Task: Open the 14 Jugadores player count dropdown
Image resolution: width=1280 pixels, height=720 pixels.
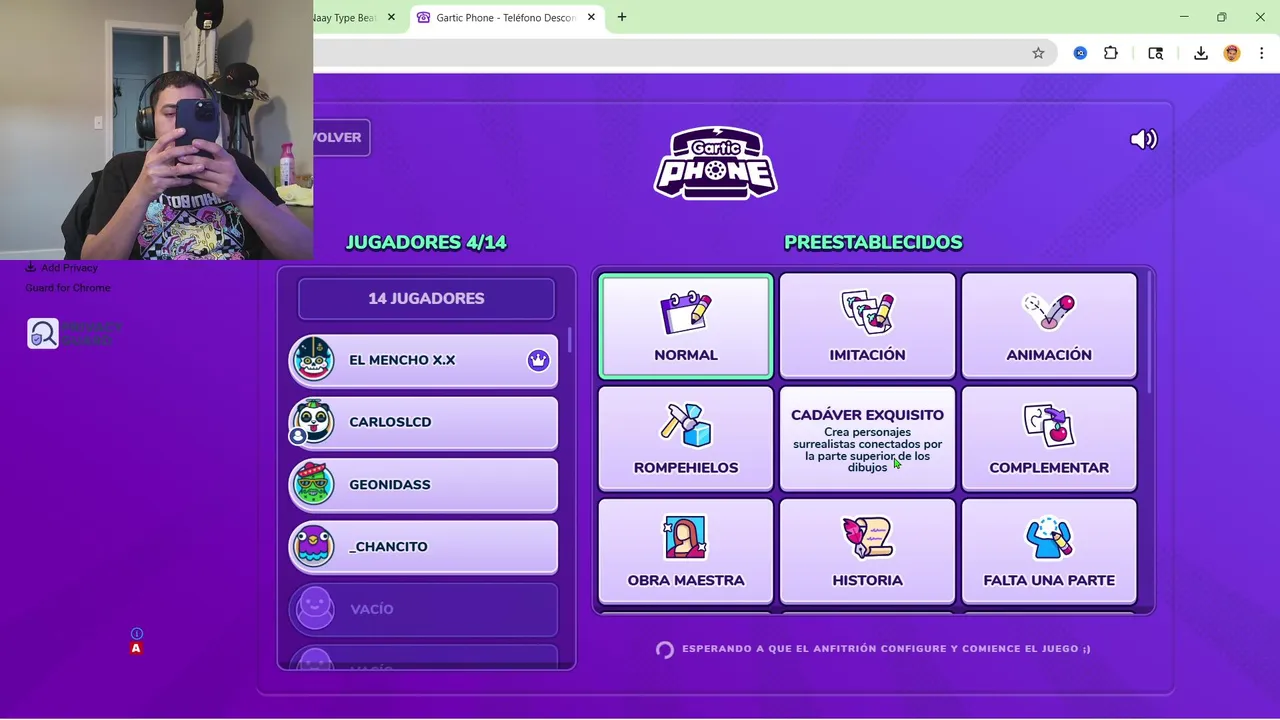Action: (426, 298)
